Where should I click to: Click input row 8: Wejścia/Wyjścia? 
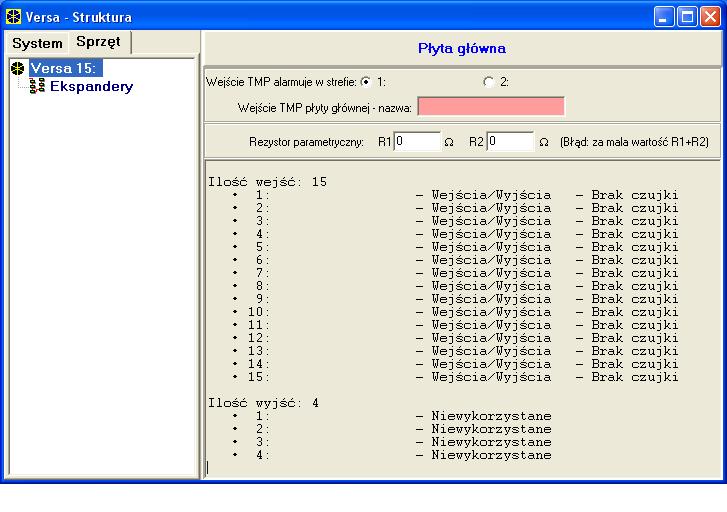[x=491, y=286]
